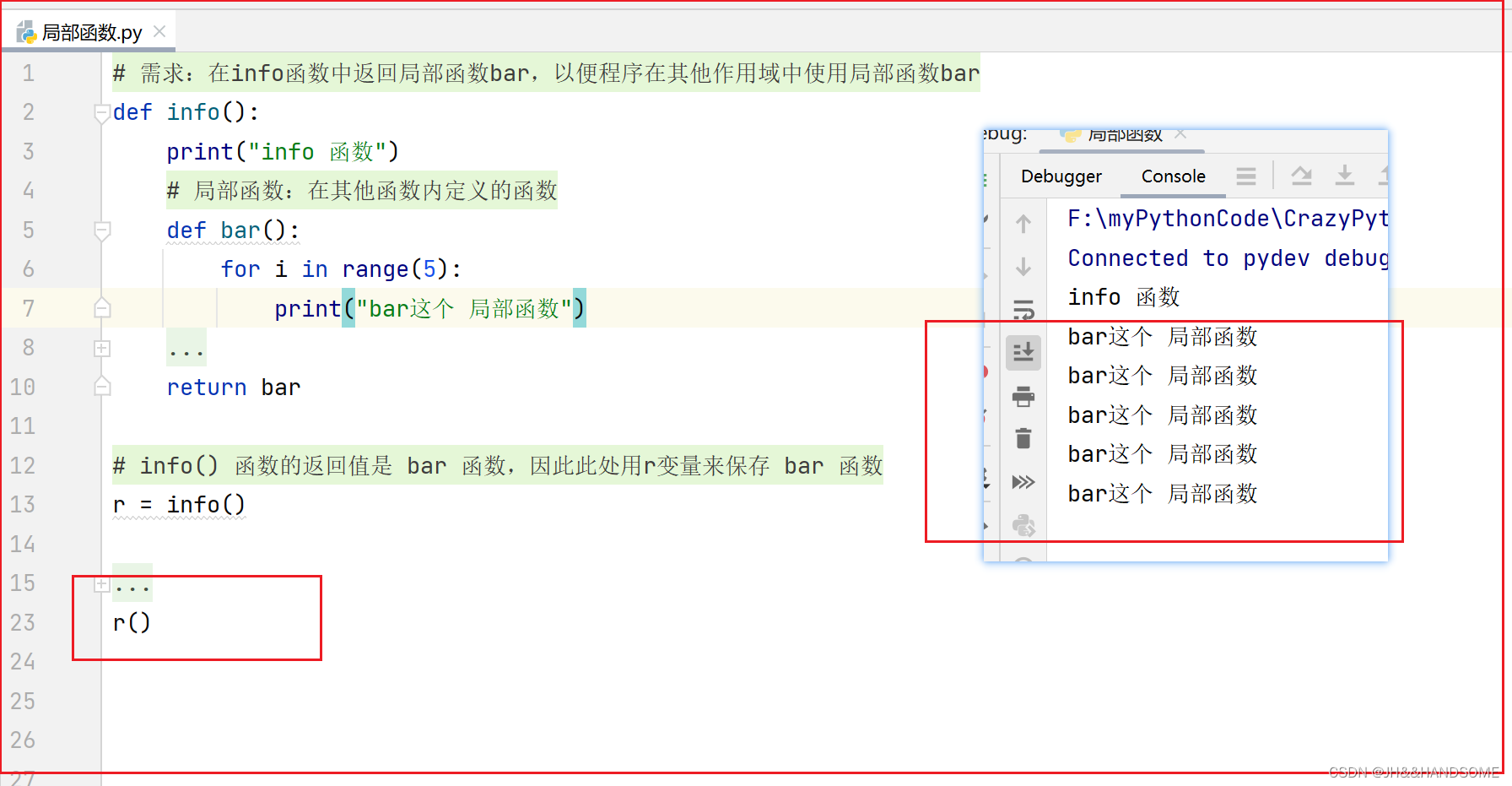Image resolution: width=1512 pixels, height=786 pixels.
Task: Click 'return bar' on line 10
Action: (234, 388)
